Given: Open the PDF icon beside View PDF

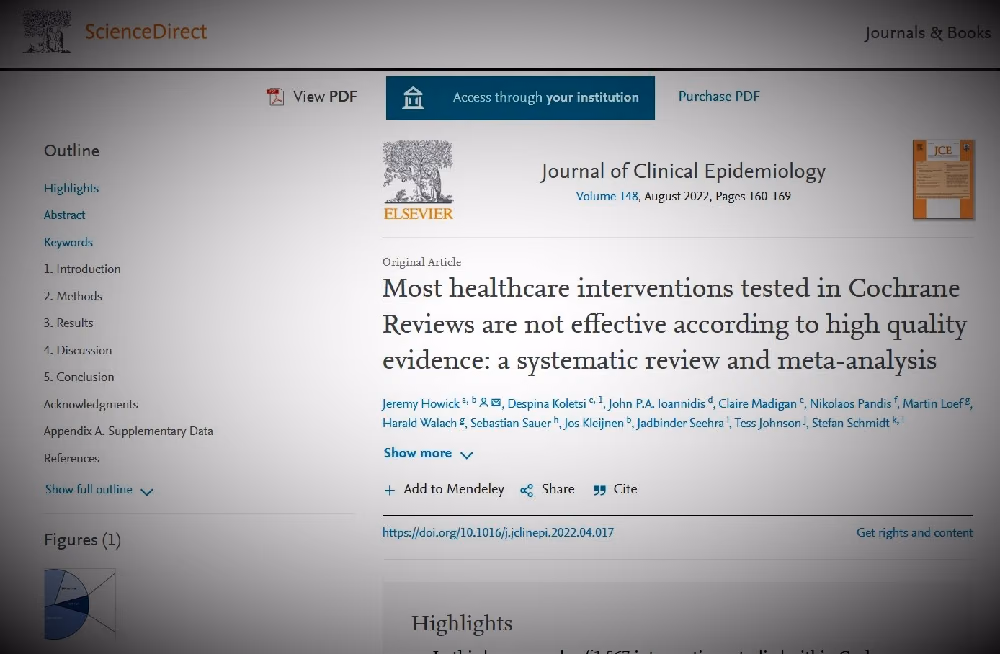Looking at the screenshot, I should click(x=275, y=97).
